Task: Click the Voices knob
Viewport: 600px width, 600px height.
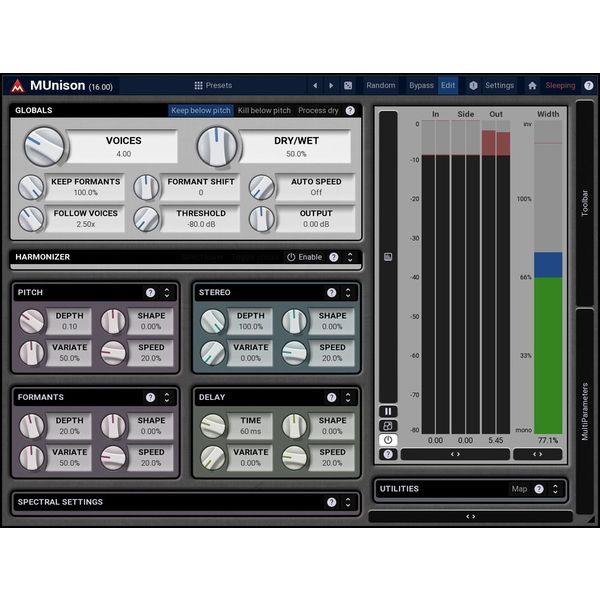Action: point(44,147)
